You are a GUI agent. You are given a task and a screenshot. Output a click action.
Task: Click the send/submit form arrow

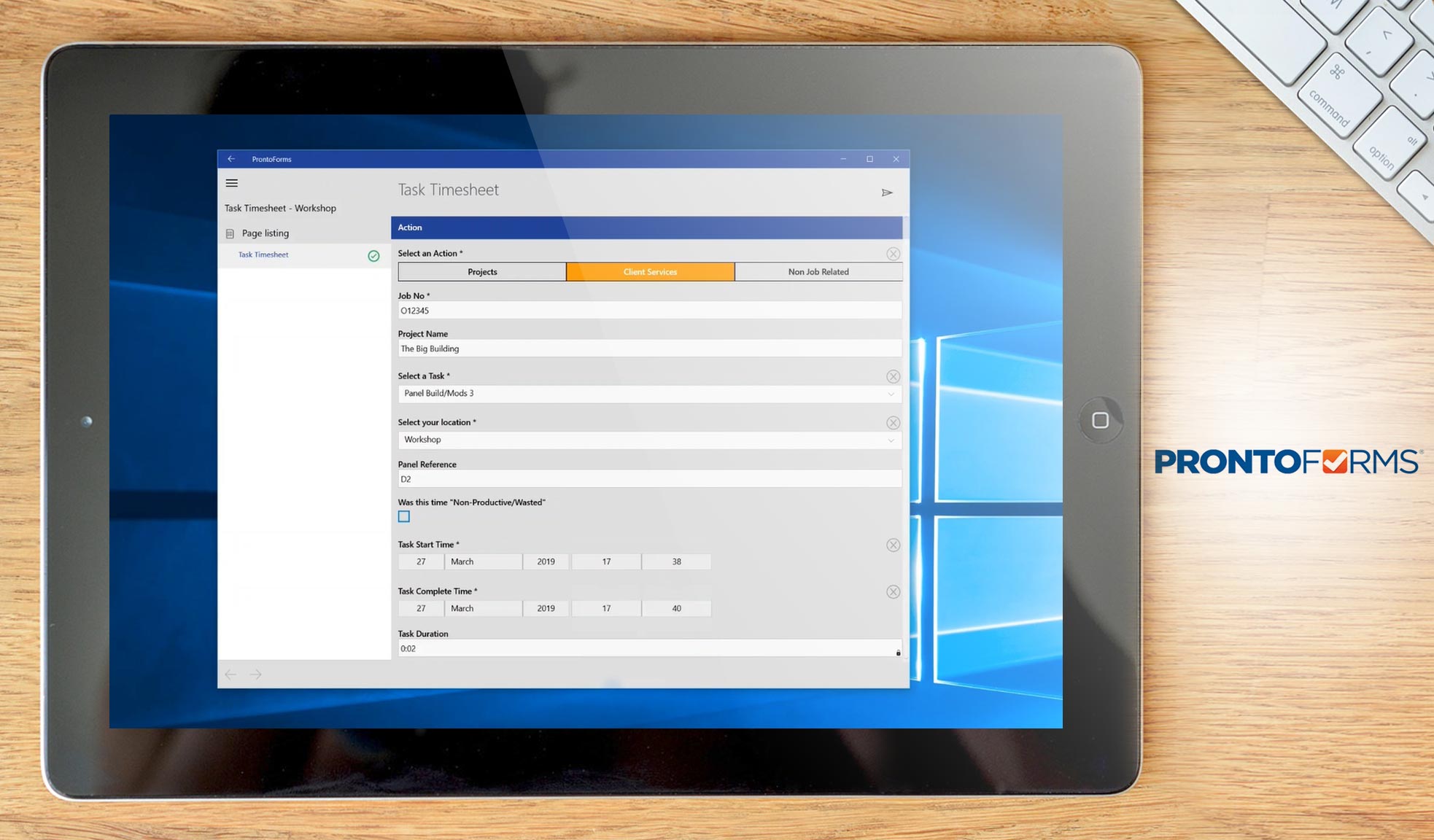[x=888, y=192]
